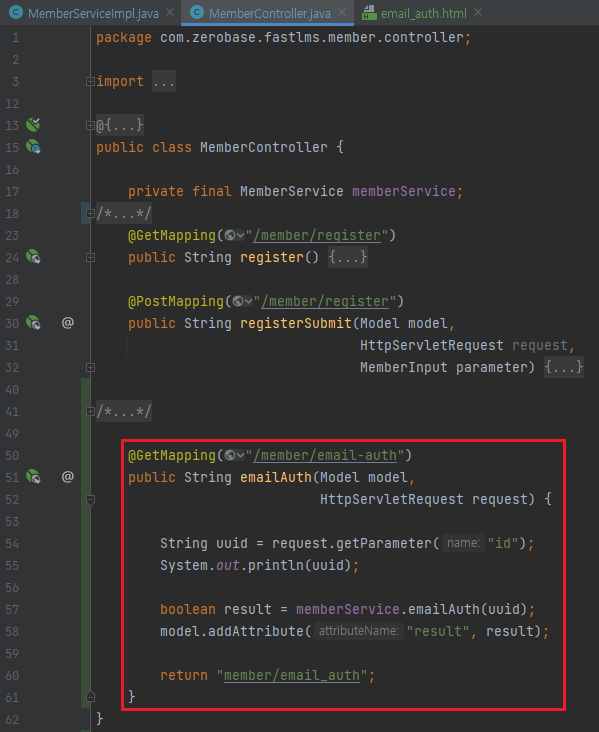Viewport: 599px width, 732px height.
Task: Click the email_auth.html file icon in tab
Action: point(369,13)
